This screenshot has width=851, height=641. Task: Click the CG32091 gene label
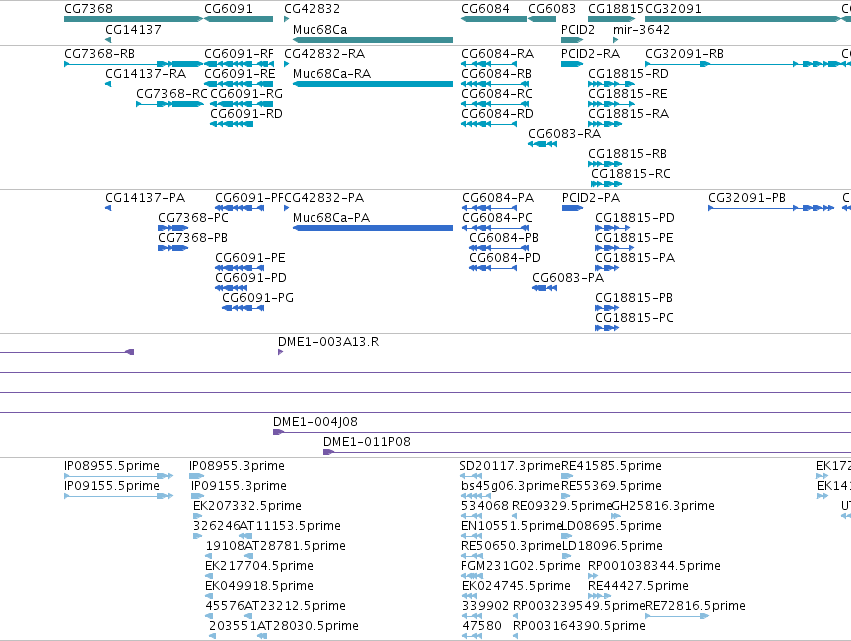pos(673,9)
